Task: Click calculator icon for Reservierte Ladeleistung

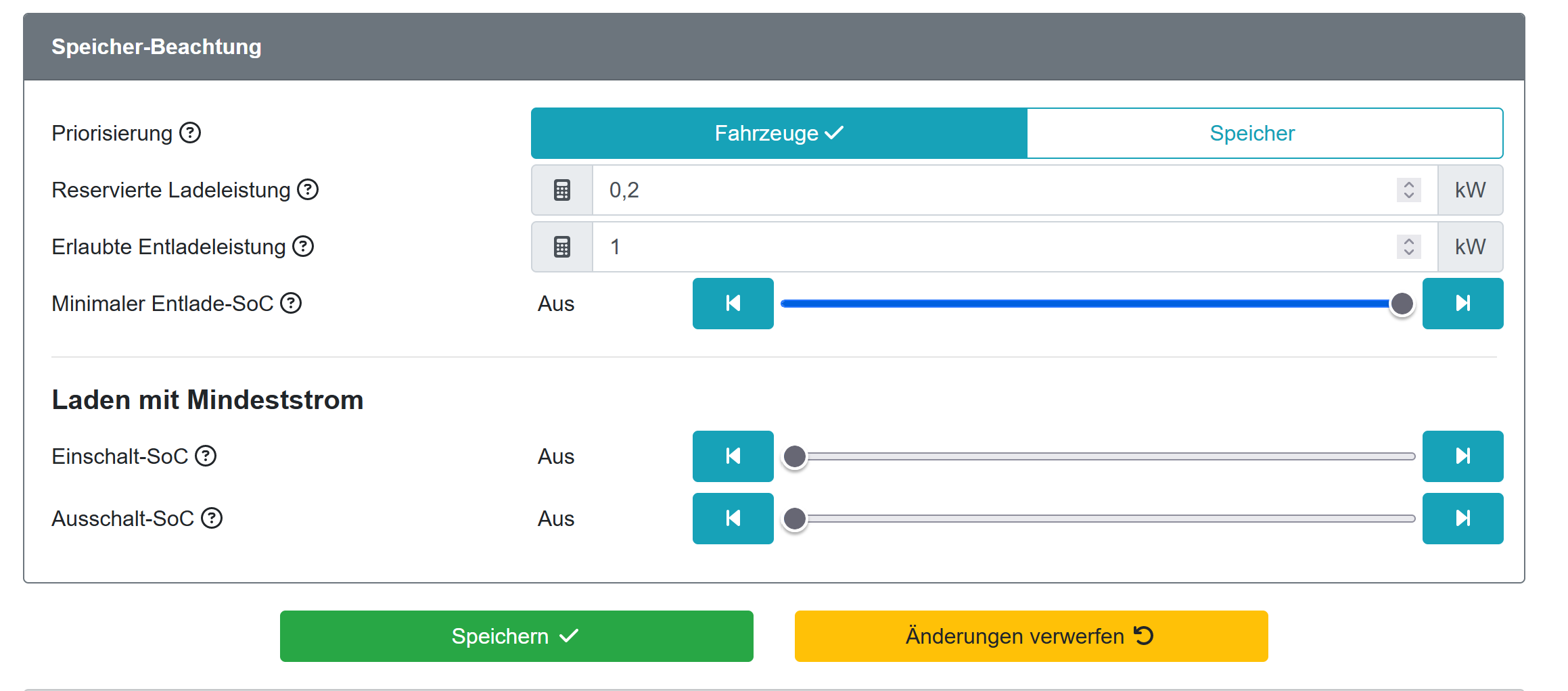Action: [562, 190]
